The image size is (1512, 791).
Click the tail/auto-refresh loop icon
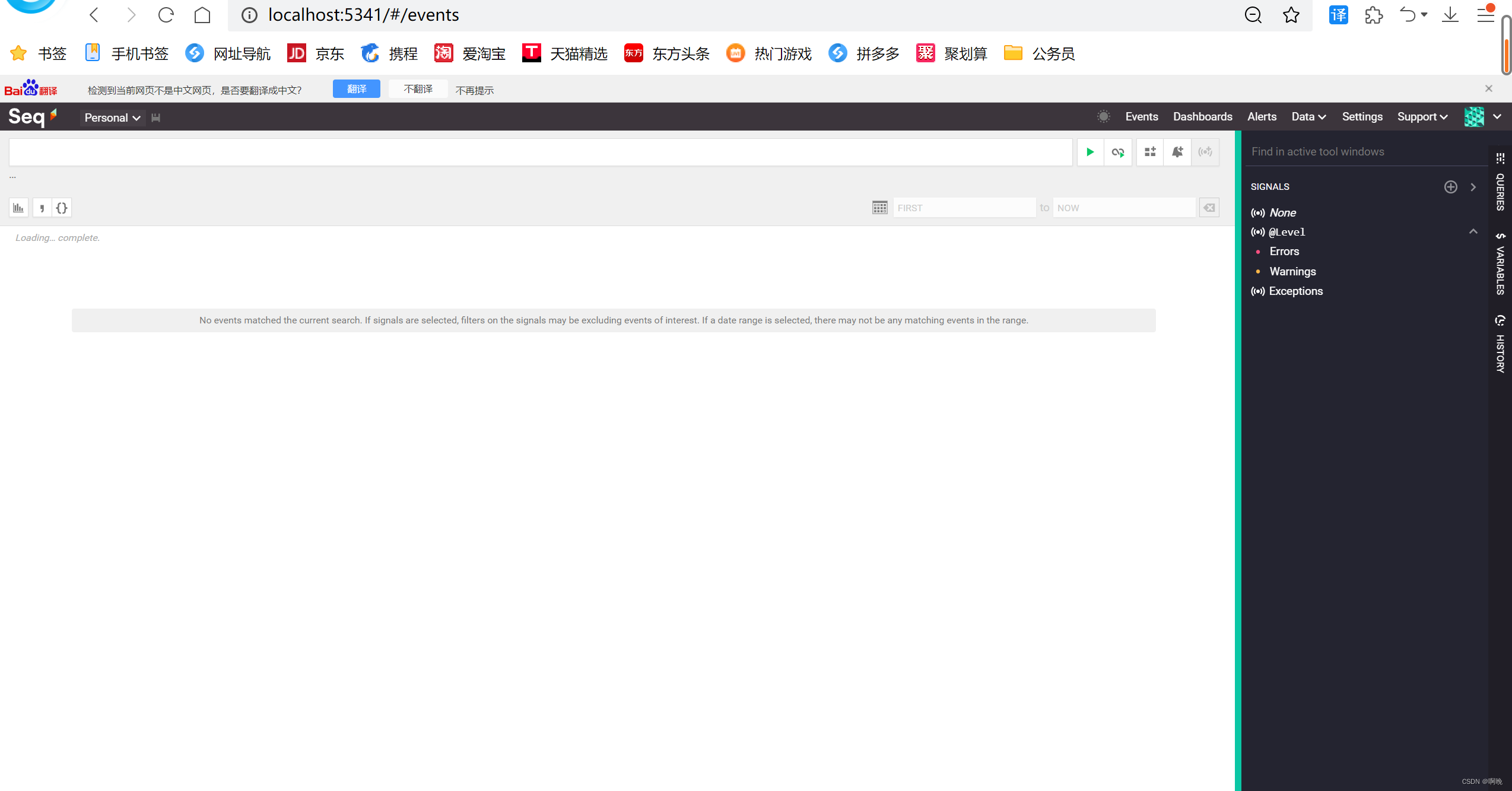point(1118,152)
